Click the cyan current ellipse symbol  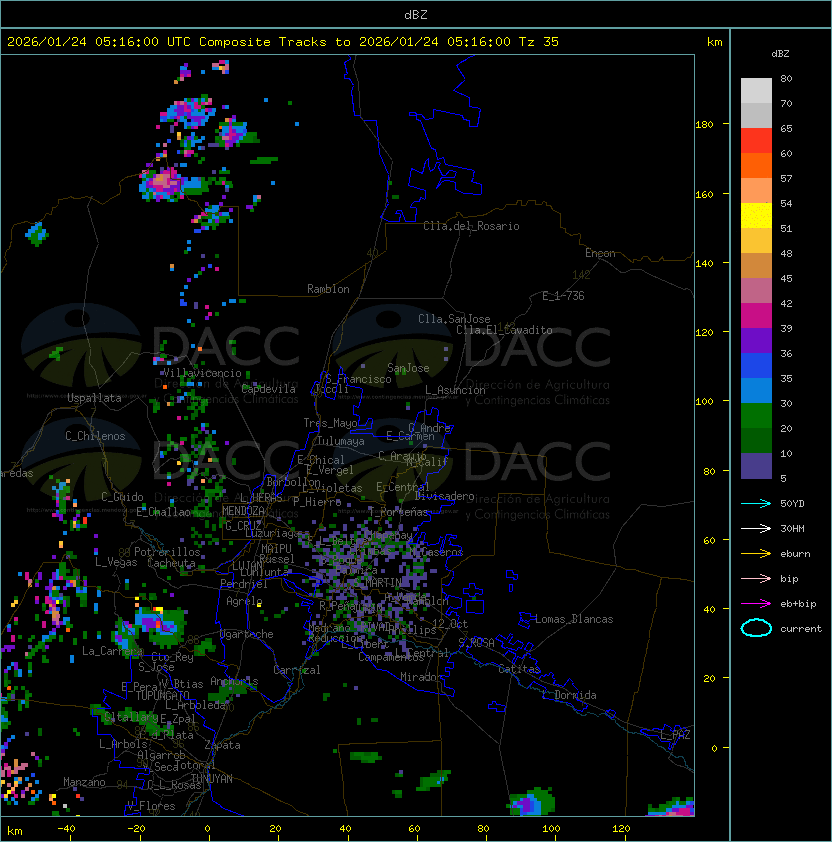coord(756,628)
